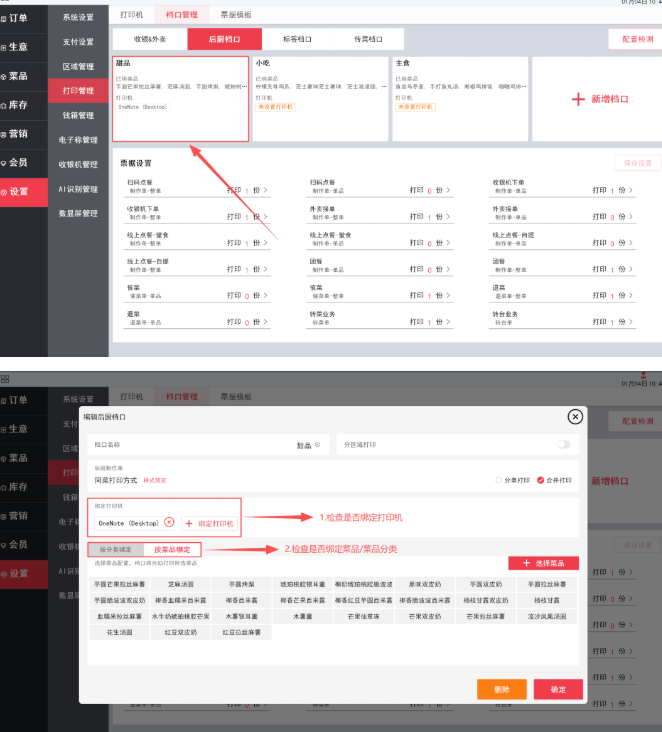The height and width of the screenshot is (732, 662).
Task: Expand upper-screen 催菜 催菜单-单品 row chevron
Action: pyautogui.click(x=266, y=295)
